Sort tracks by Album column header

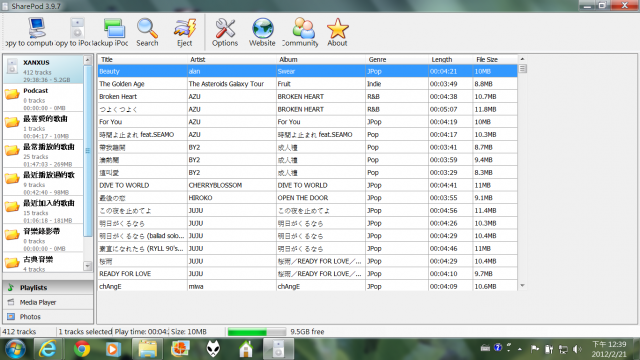(321, 60)
